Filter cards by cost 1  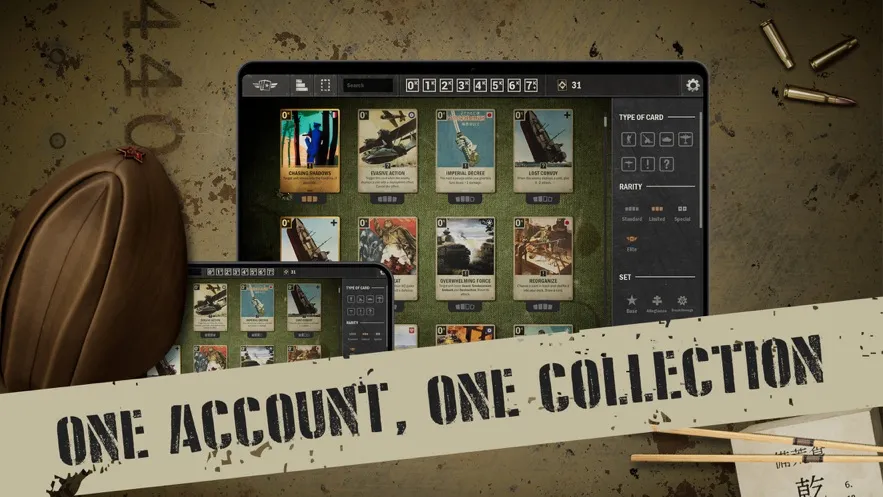pos(429,85)
